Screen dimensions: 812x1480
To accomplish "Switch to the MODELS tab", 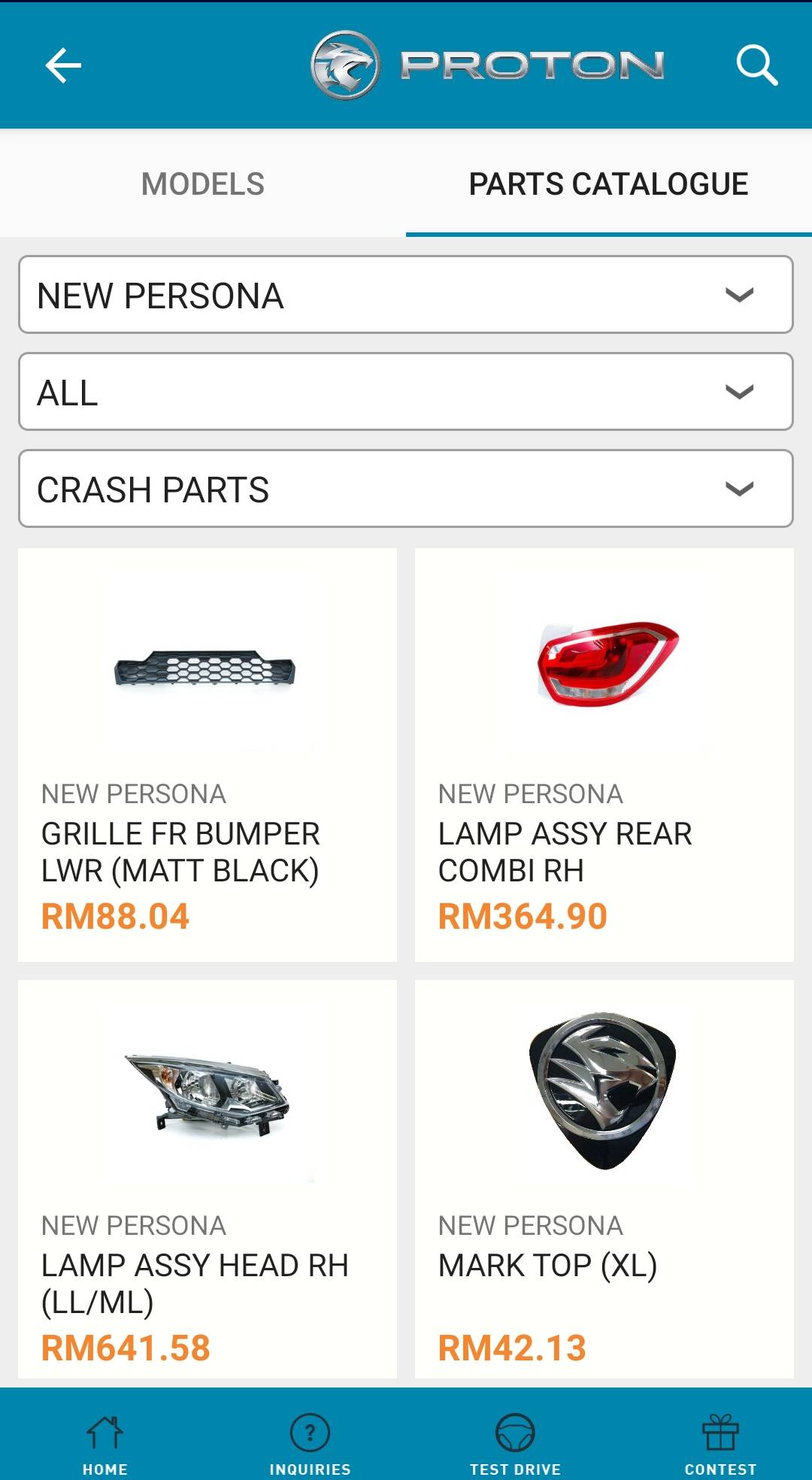I will [203, 184].
